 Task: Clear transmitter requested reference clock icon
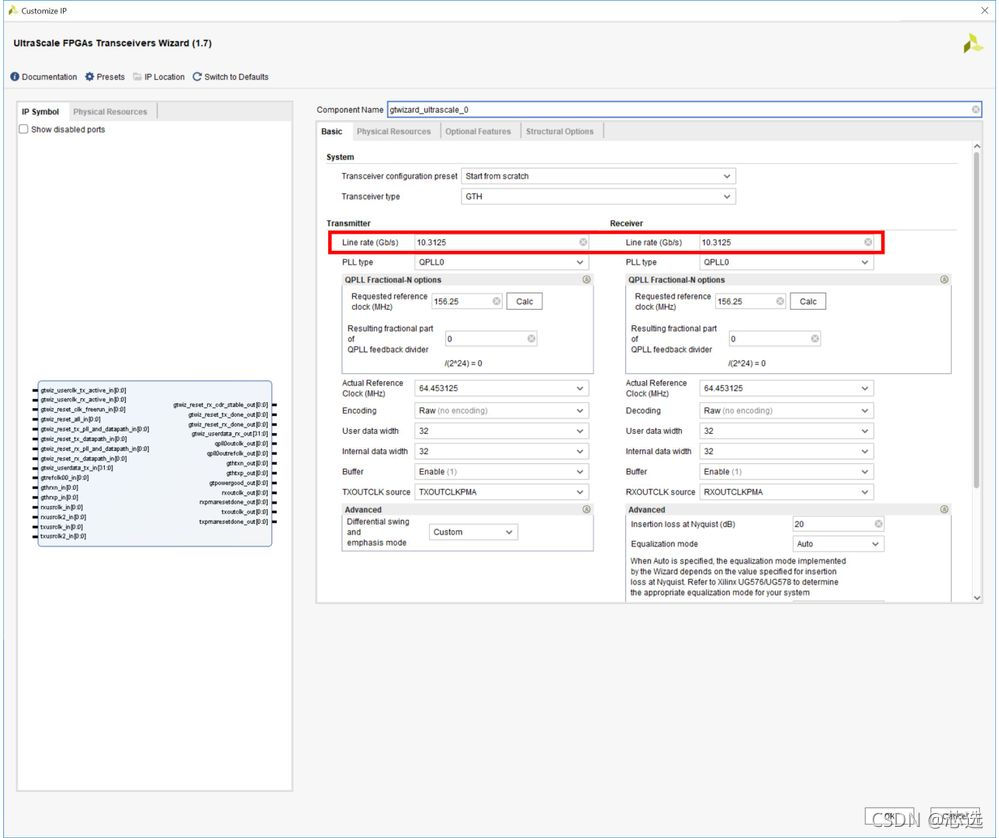[496, 301]
